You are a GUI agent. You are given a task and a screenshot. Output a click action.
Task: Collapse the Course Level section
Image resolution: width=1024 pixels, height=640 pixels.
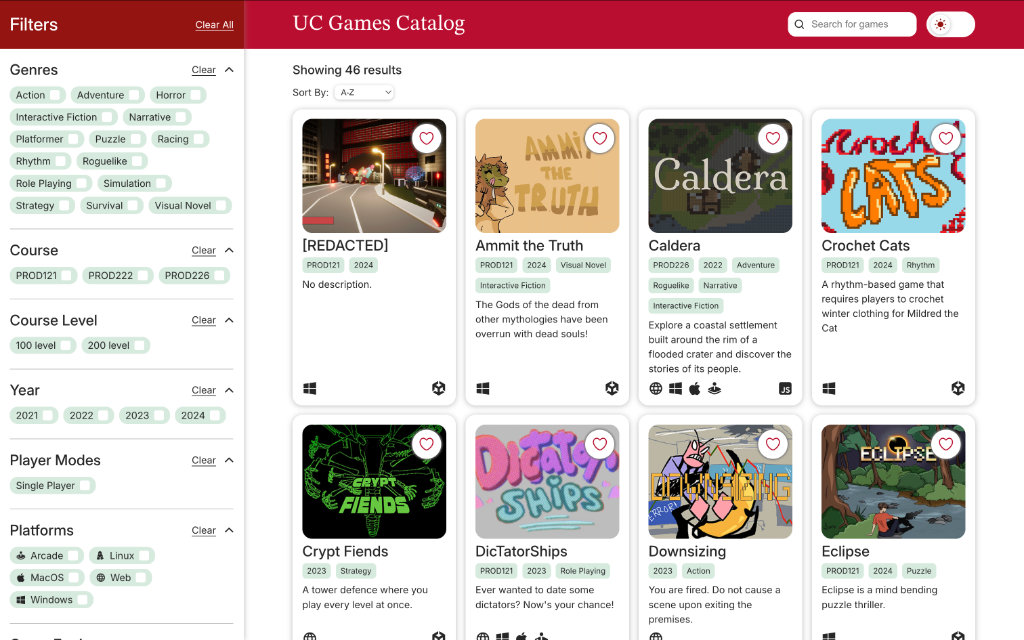click(229, 320)
